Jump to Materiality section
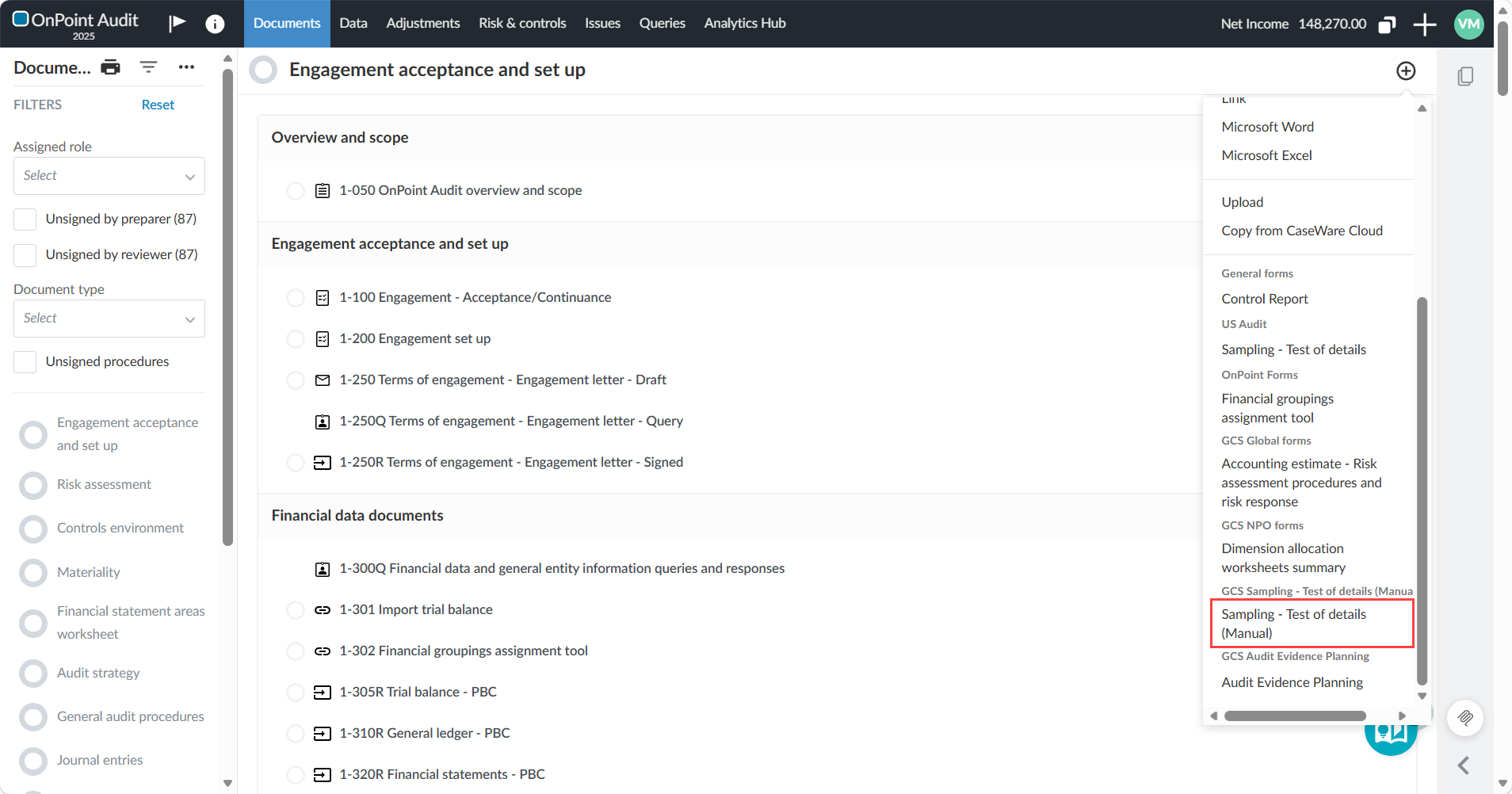 (89, 573)
